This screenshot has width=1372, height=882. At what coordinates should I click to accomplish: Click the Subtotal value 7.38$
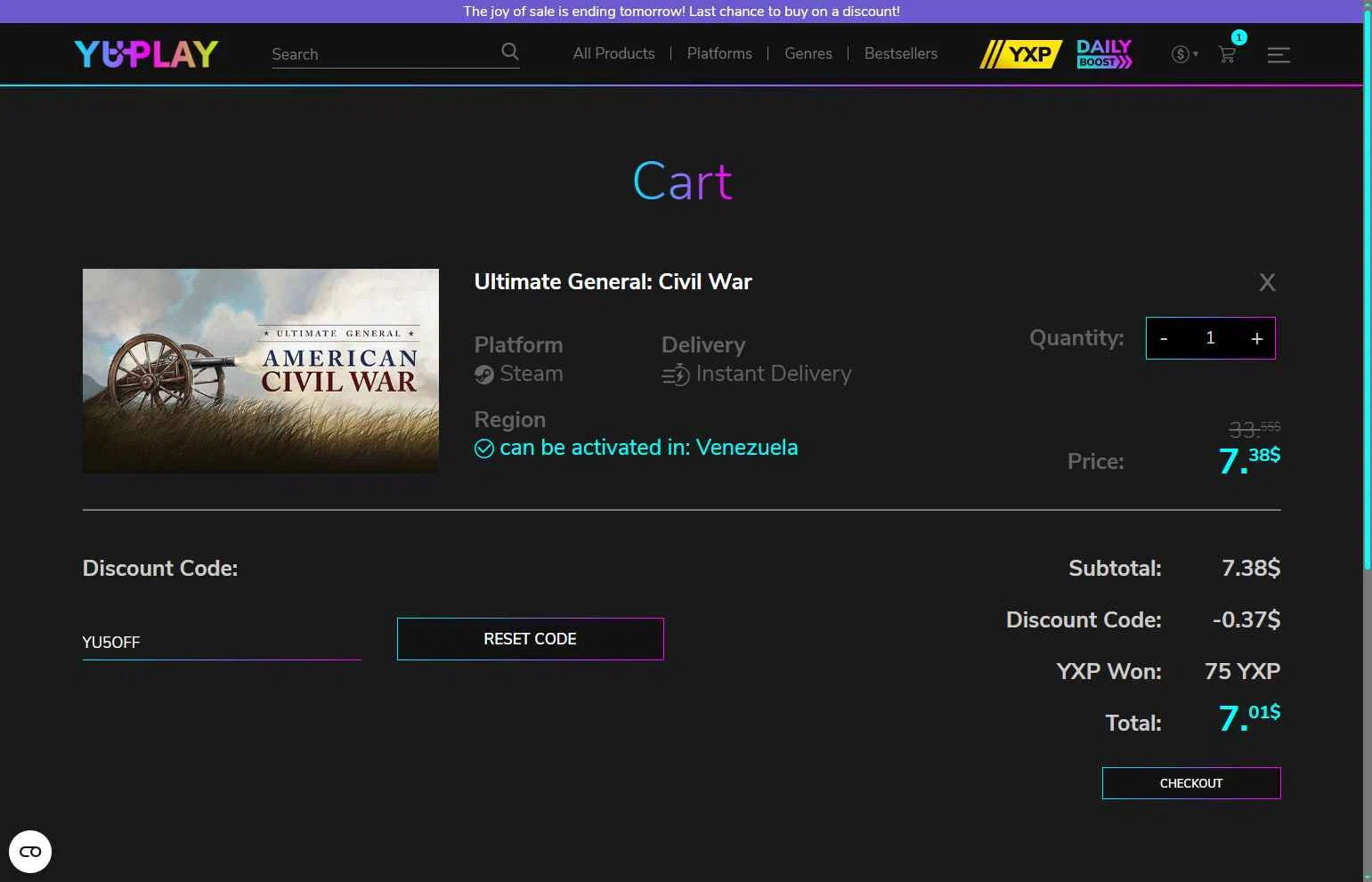click(x=1251, y=568)
